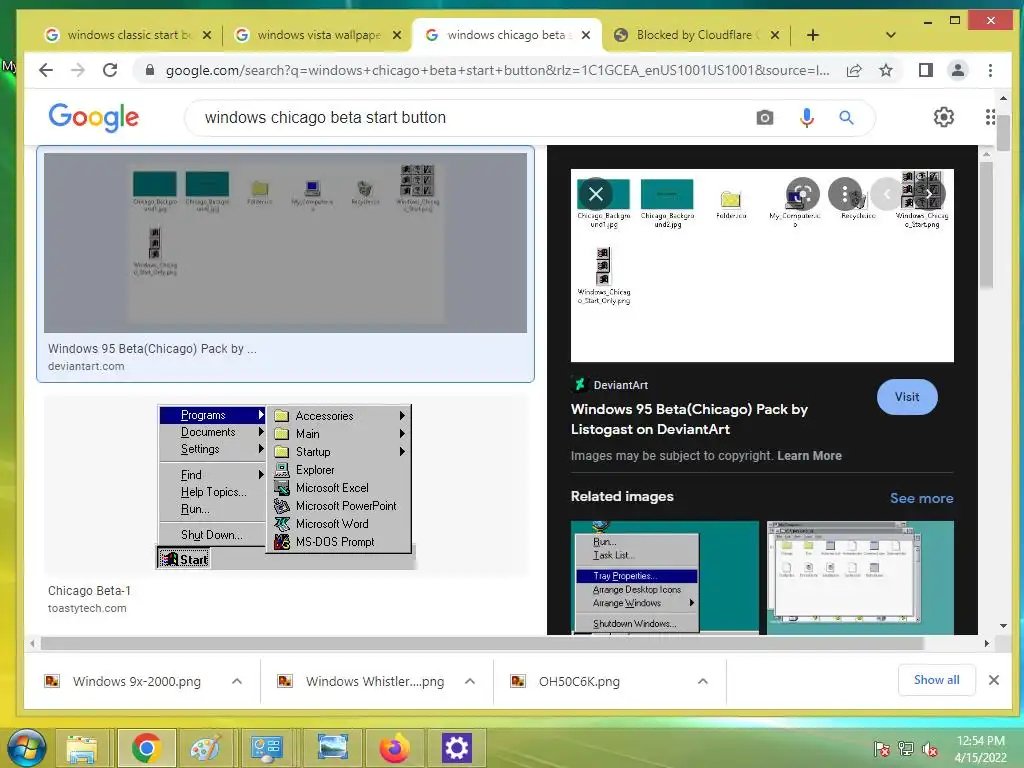The image size is (1024, 768).
Task: Click the preview panel vertical scrollbar
Action: [x=986, y=225]
